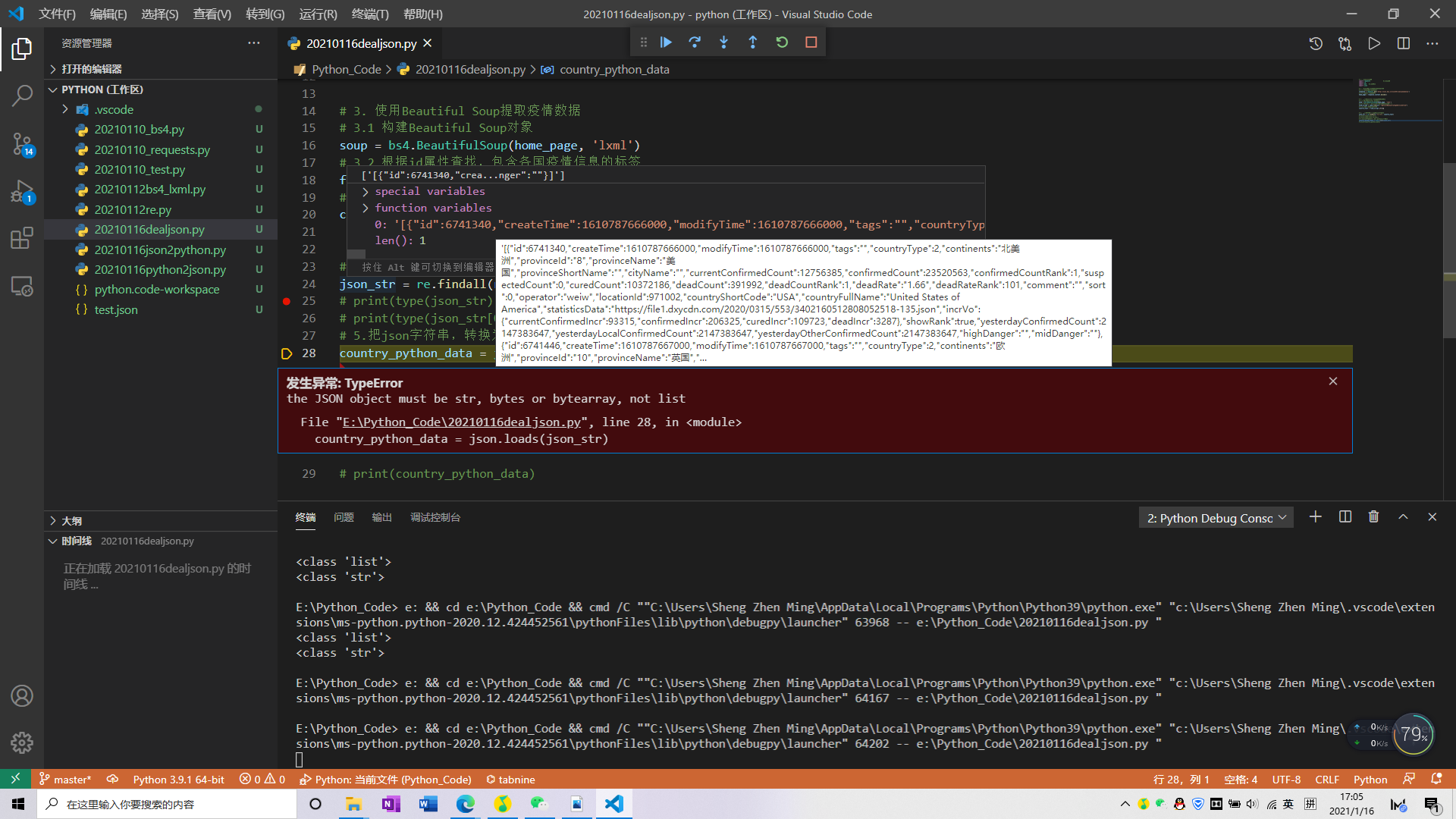The width and height of the screenshot is (1456, 819).
Task: Toggle the split editor layout
Action: [x=1403, y=43]
